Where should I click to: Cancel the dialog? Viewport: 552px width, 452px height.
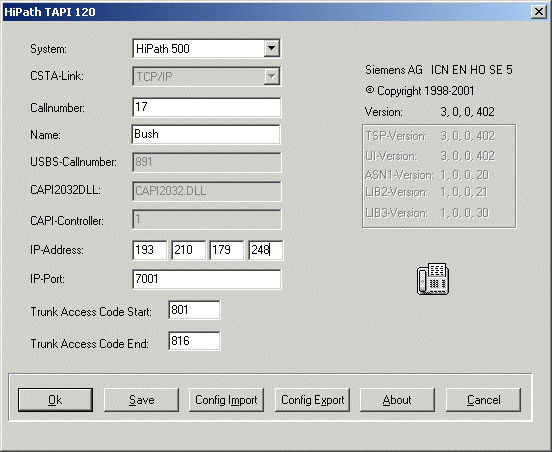point(483,400)
